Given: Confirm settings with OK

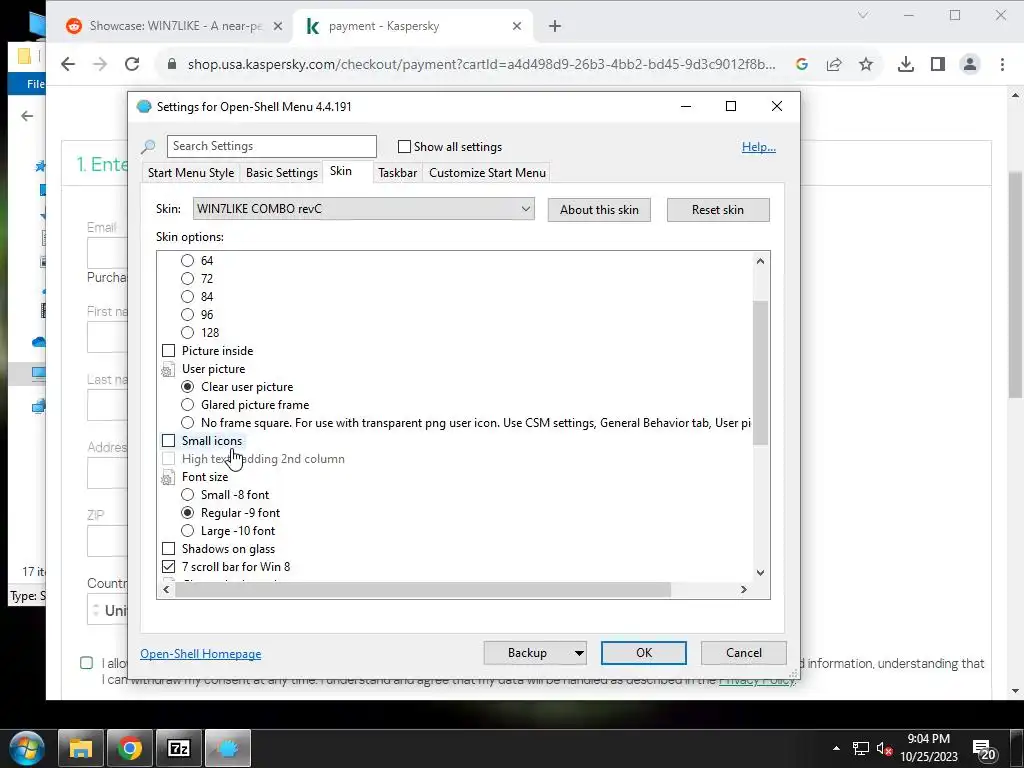Looking at the screenshot, I should click(644, 653).
